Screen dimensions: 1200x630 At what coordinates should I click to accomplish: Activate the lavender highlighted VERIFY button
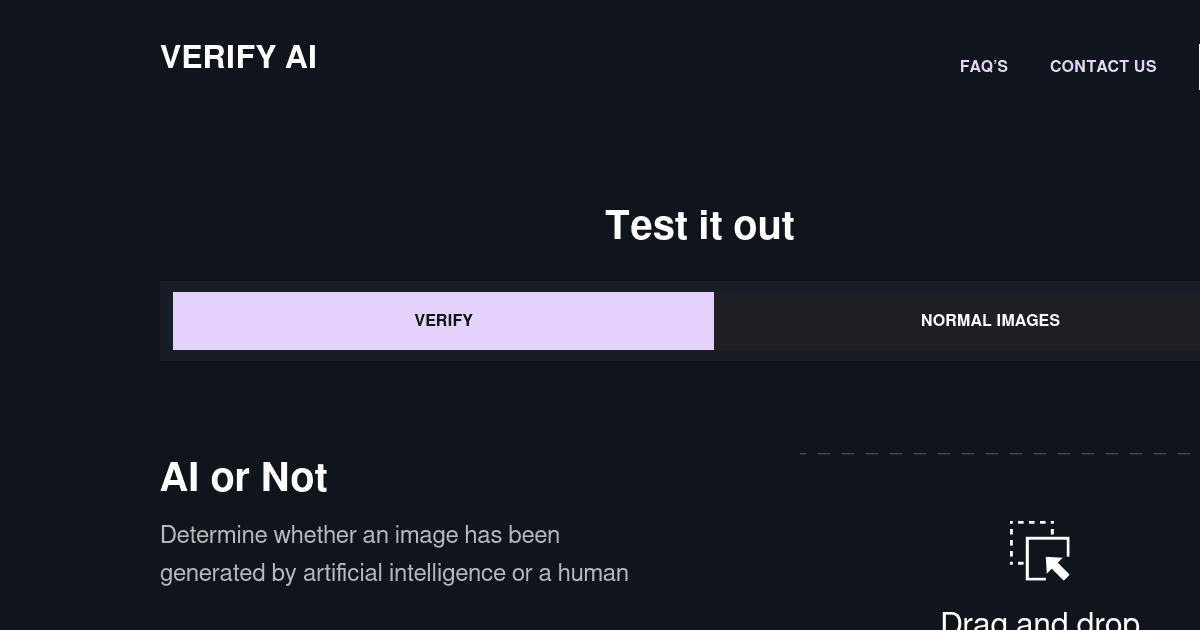(443, 321)
